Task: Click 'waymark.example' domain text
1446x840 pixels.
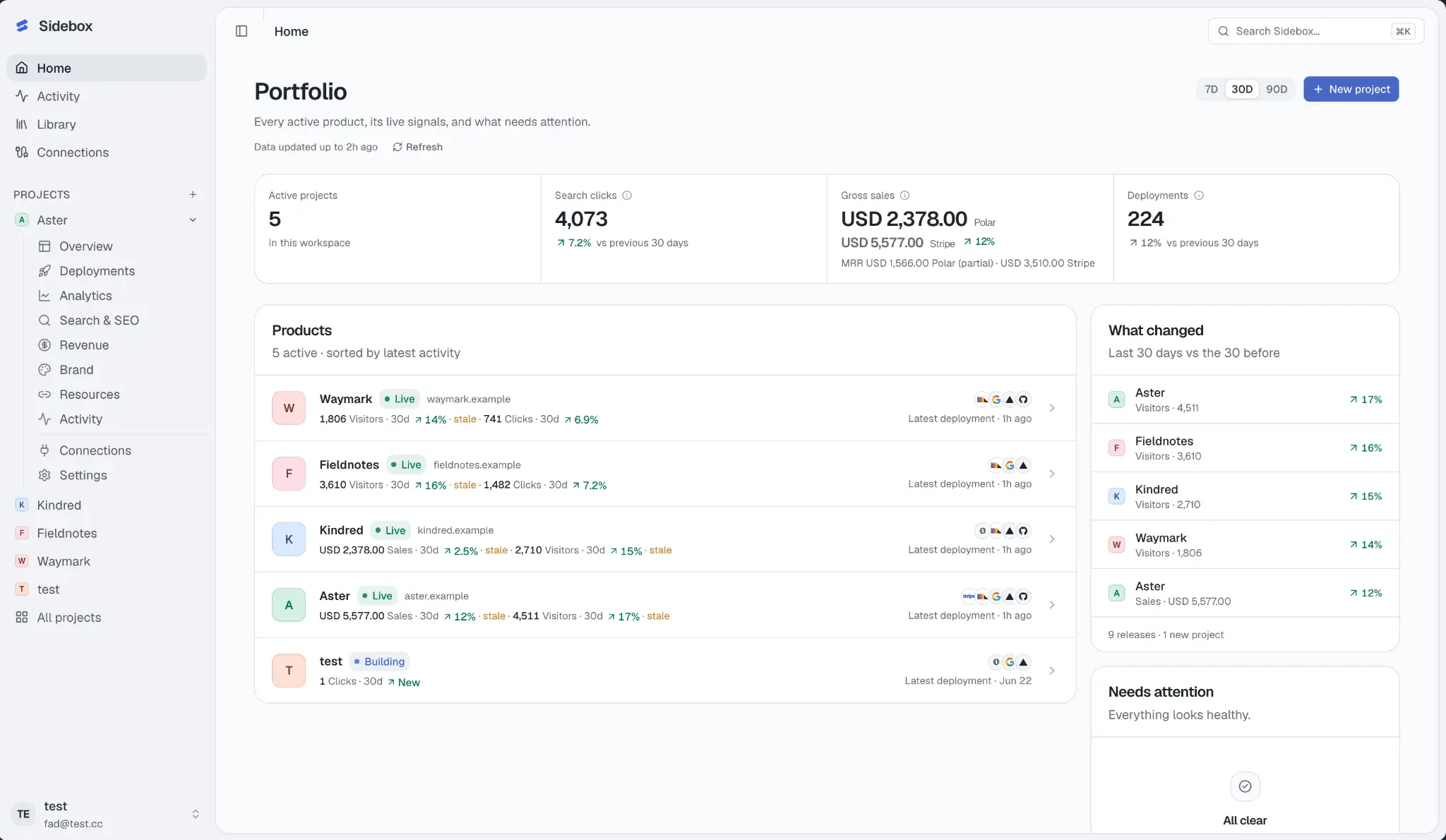Action: point(468,400)
